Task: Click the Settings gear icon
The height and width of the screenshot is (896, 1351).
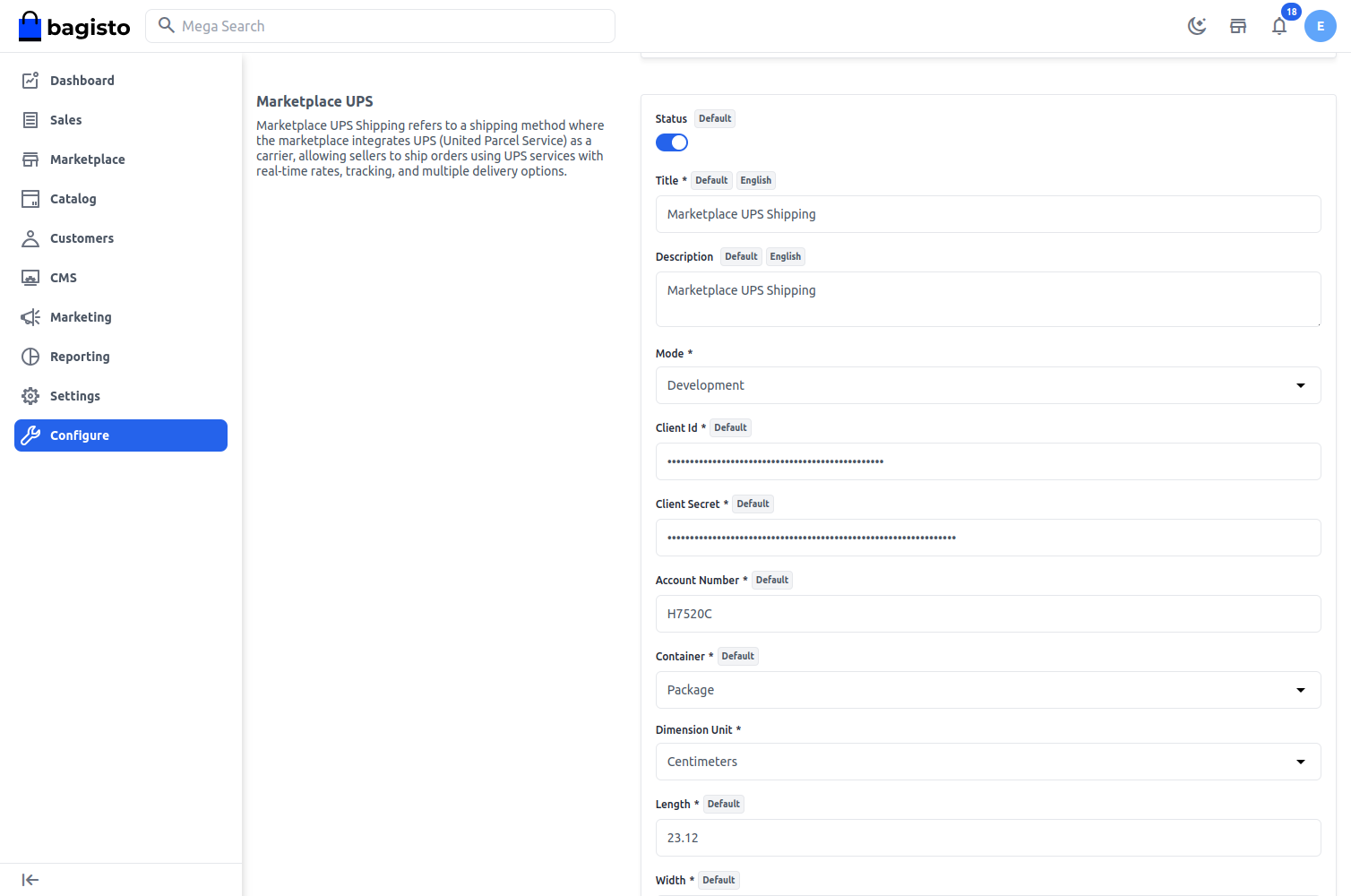Action: pyautogui.click(x=30, y=396)
